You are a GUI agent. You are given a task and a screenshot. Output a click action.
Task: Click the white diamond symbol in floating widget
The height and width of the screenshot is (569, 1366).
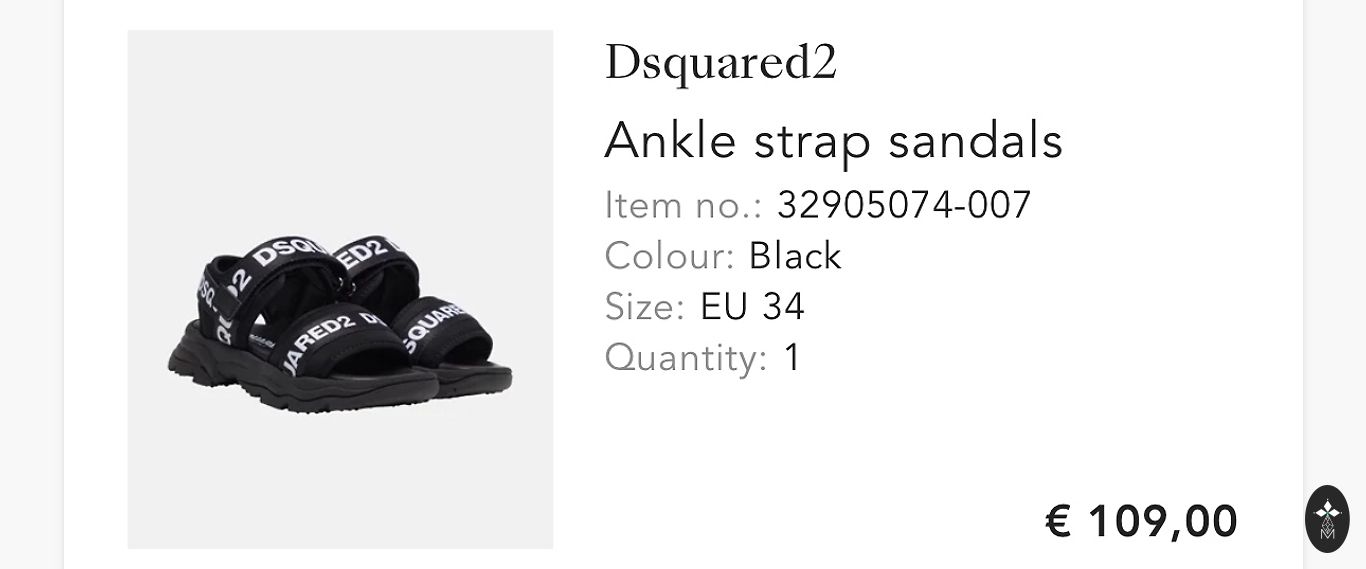(1327, 511)
